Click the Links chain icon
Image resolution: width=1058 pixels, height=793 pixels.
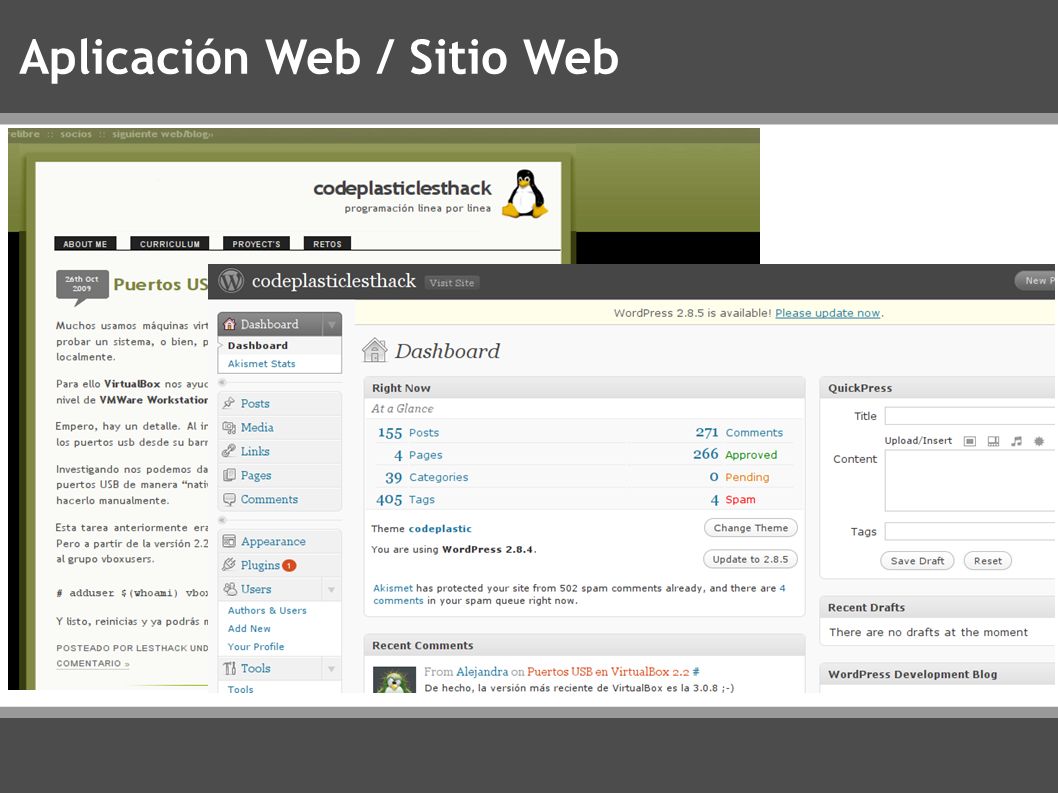click(x=229, y=451)
